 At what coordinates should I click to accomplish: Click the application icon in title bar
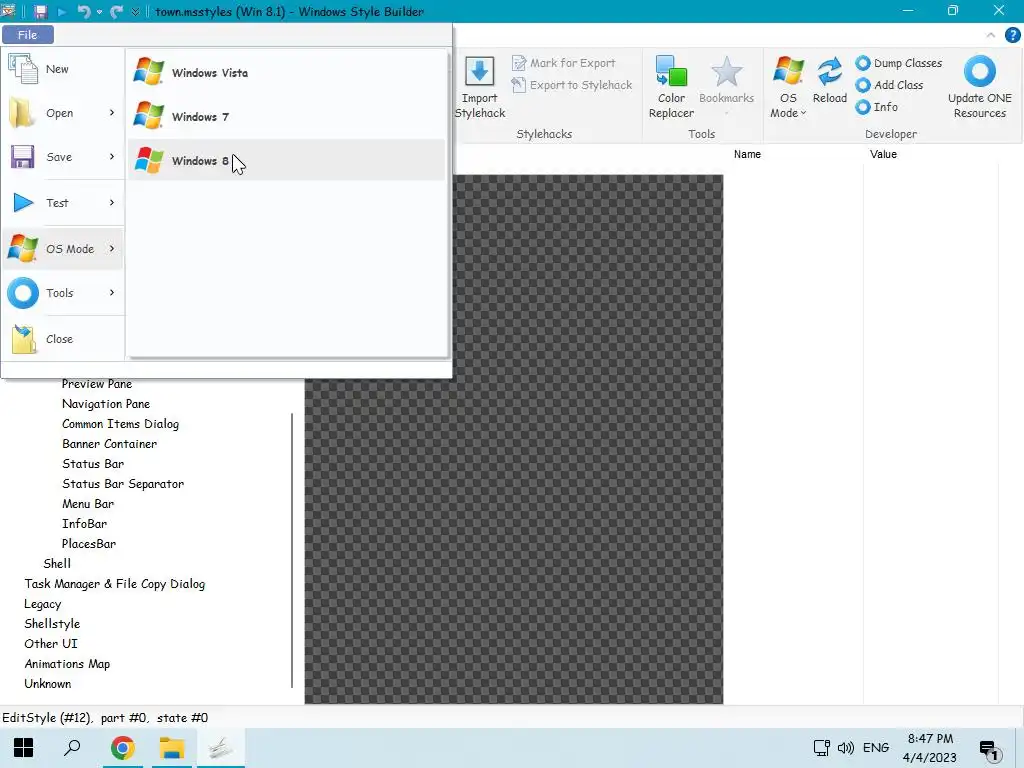[8, 10]
